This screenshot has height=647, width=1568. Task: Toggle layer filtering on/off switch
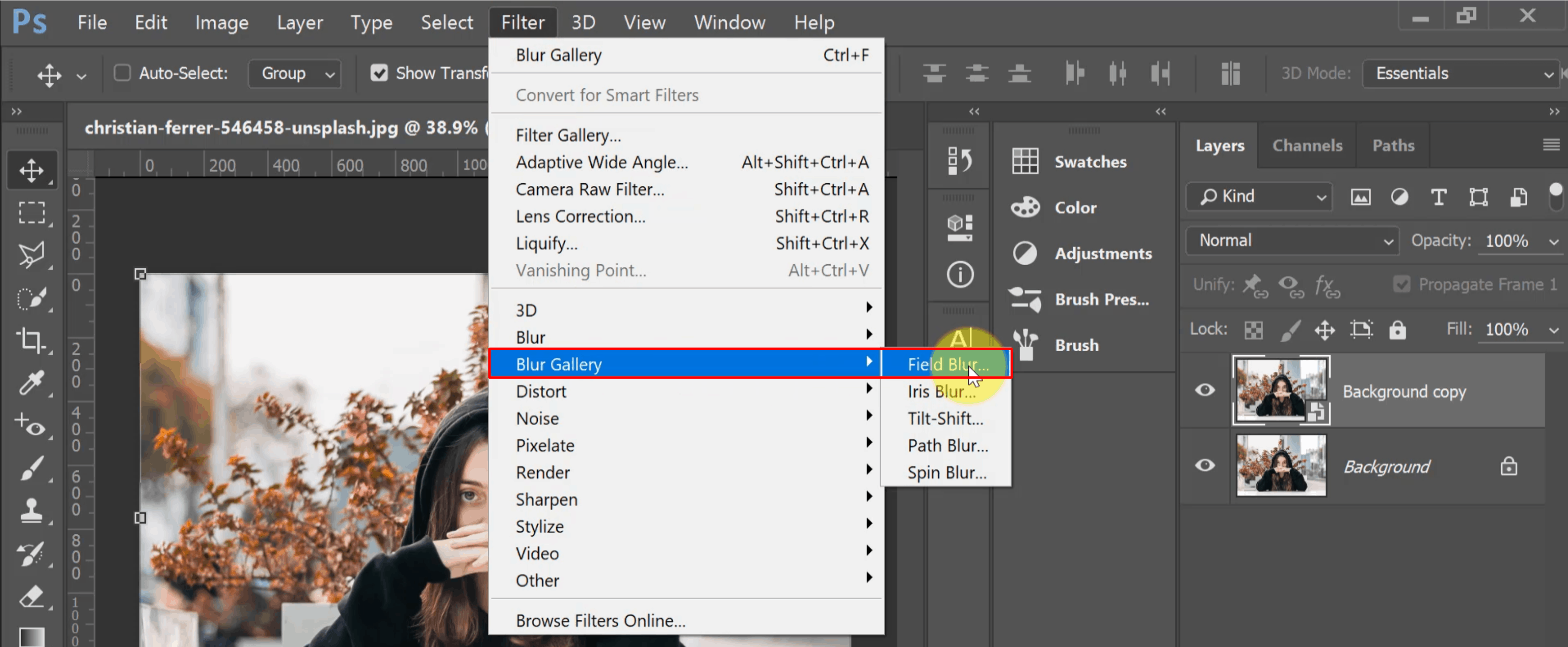click(x=1555, y=197)
